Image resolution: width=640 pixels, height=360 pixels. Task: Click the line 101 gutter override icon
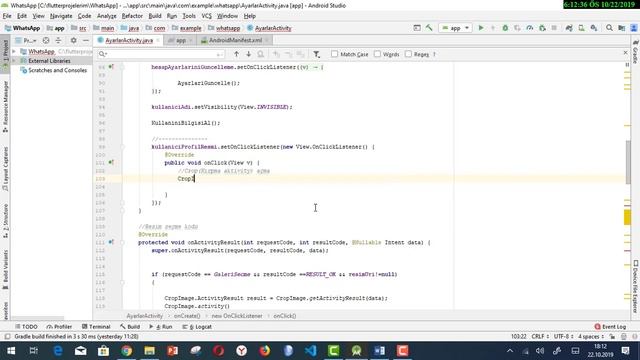point(111,162)
